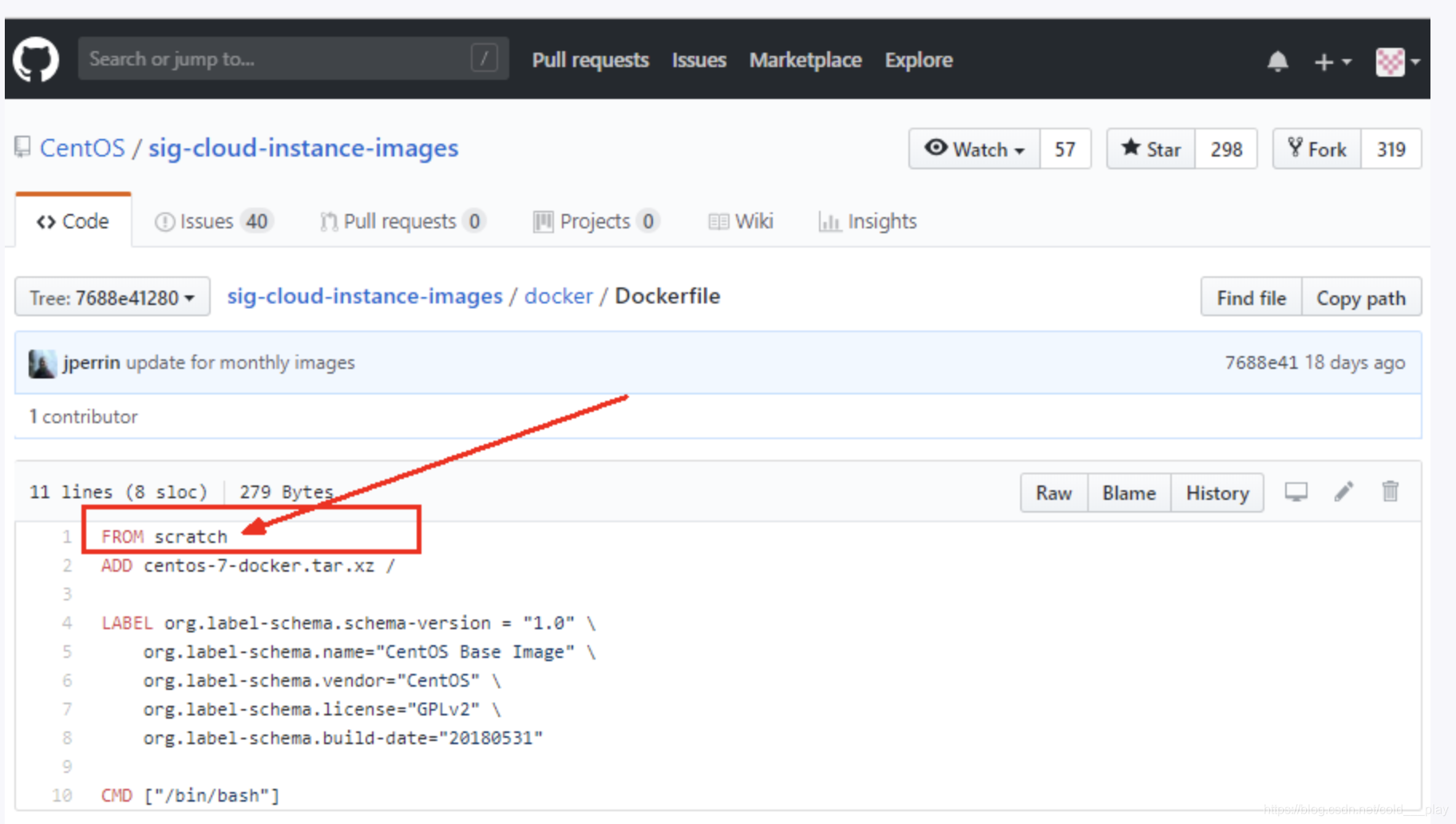
Task: Open the GitHub home logo
Action: coord(36,60)
